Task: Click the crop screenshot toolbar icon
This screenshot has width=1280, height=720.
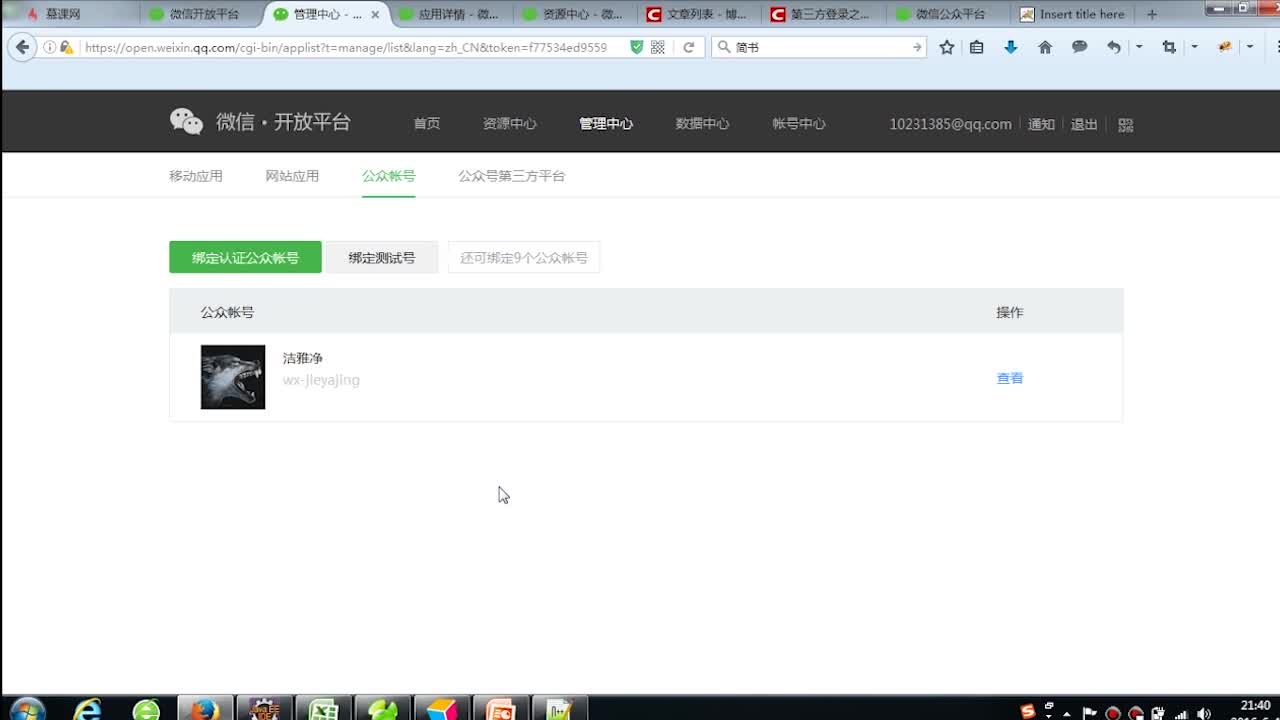Action: point(1169,47)
